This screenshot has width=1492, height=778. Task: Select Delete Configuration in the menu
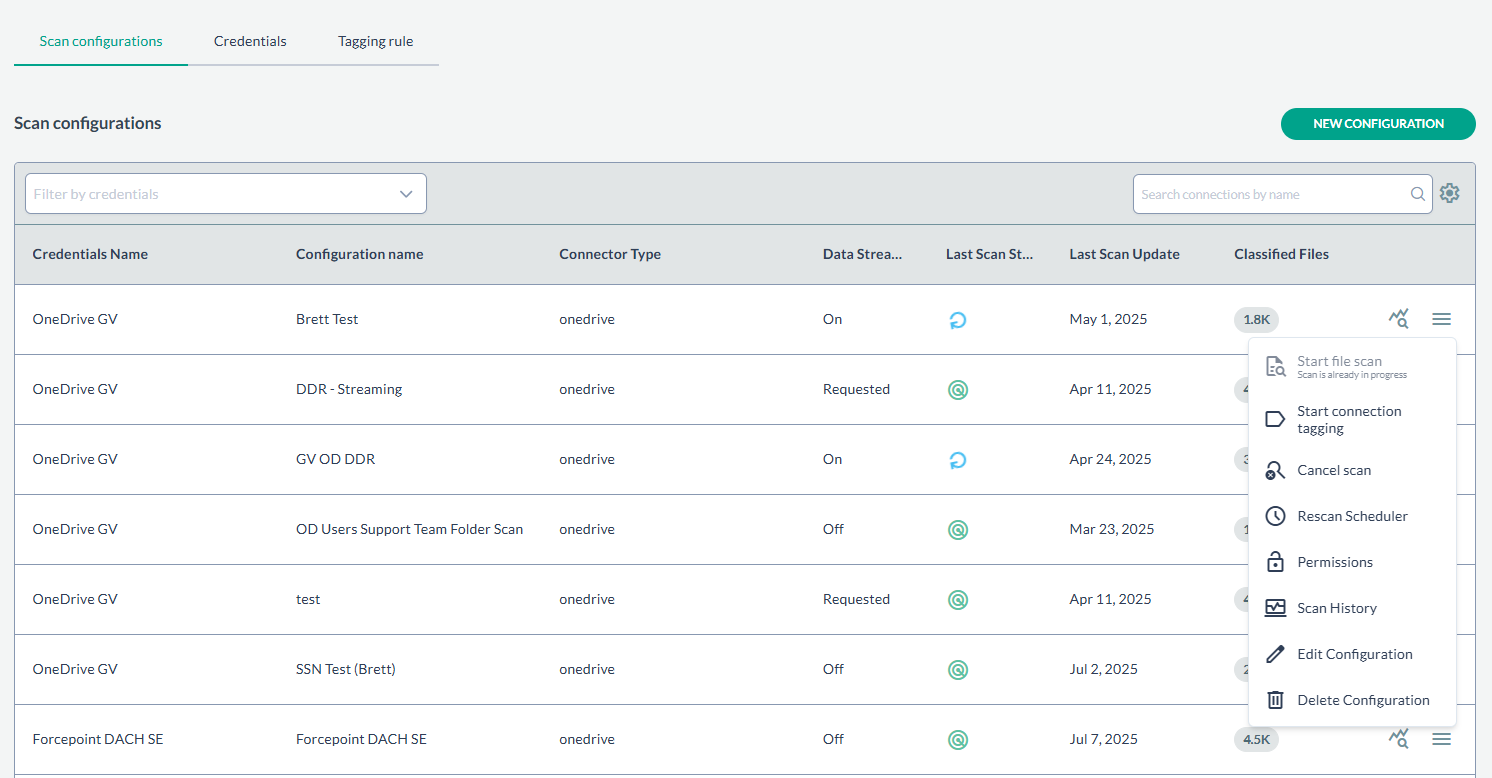click(x=1362, y=700)
